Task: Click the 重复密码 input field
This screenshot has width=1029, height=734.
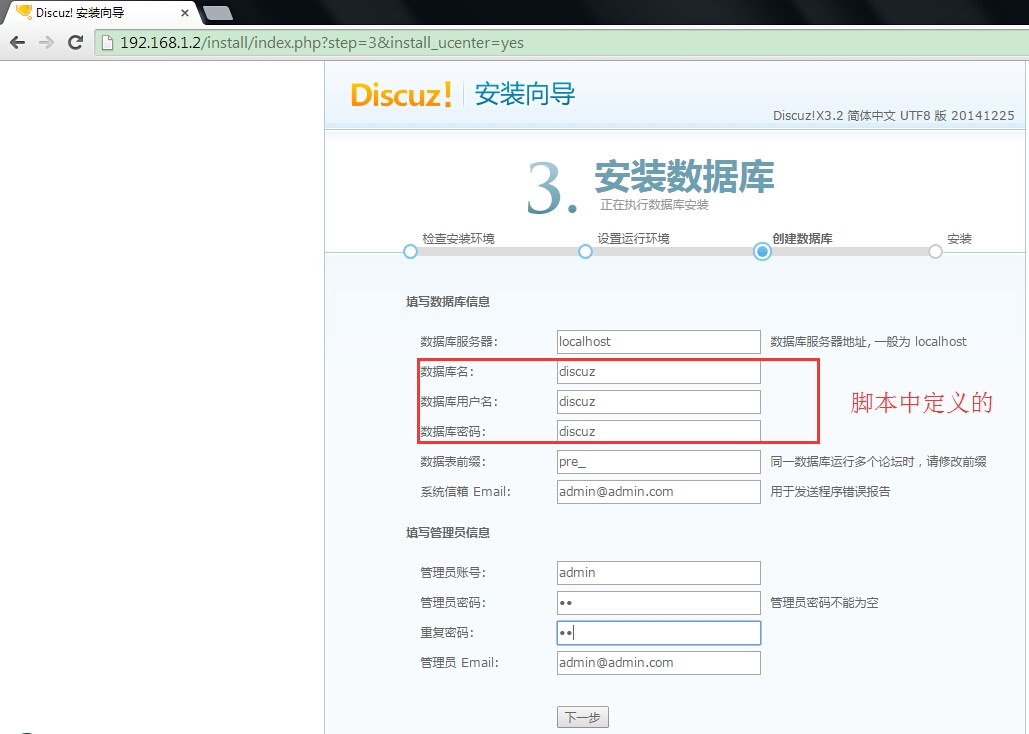Action: pos(657,632)
